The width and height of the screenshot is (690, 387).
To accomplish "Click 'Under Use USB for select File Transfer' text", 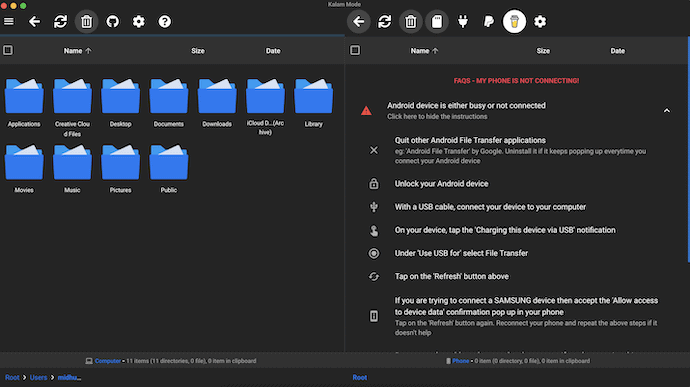I will pyautogui.click(x=461, y=253).
